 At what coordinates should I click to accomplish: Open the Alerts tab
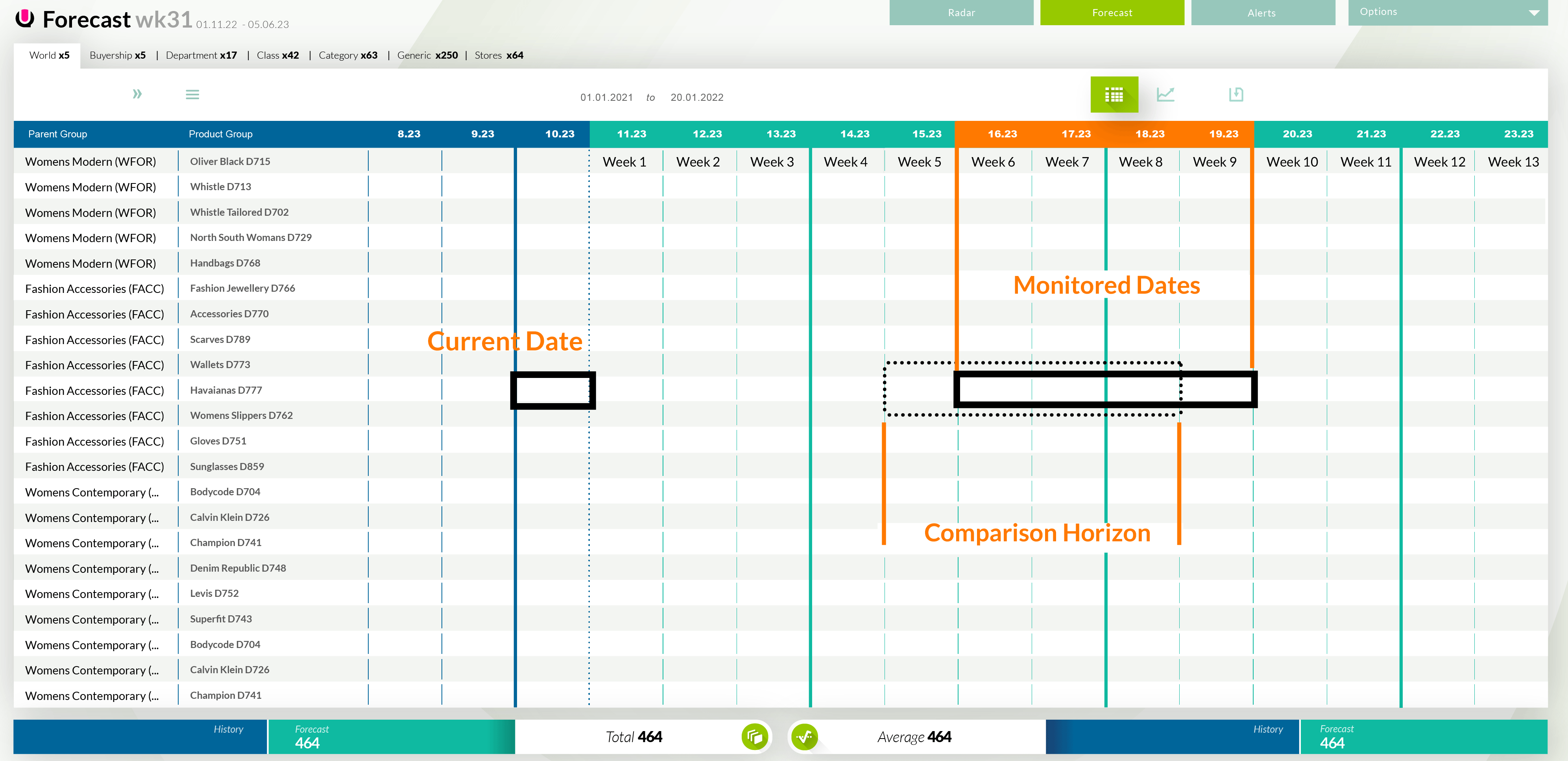(1262, 13)
